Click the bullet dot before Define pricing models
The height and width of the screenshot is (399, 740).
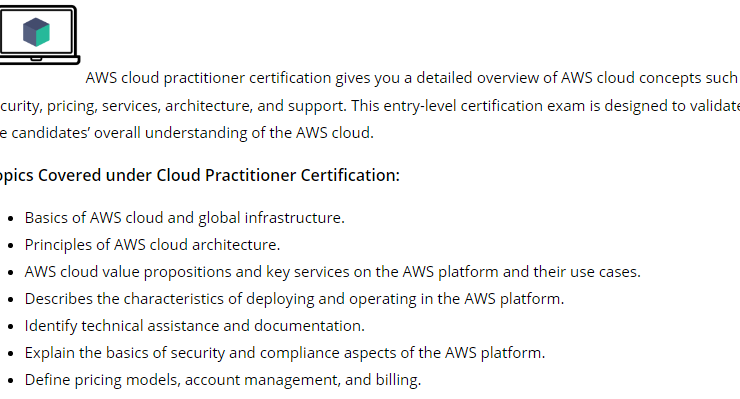click(10, 381)
